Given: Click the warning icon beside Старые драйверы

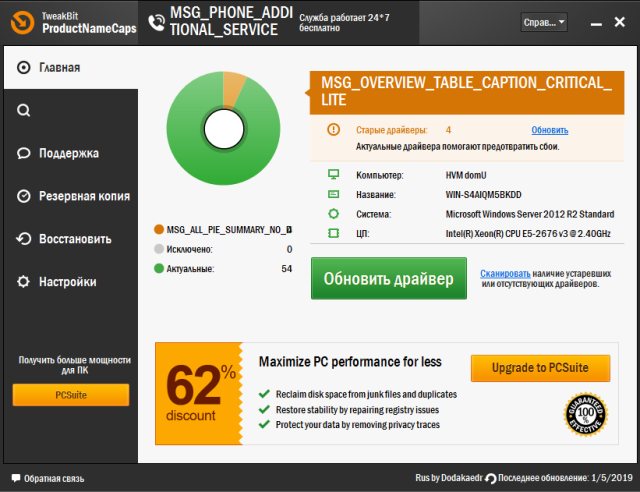Looking at the screenshot, I should tap(334, 130).
